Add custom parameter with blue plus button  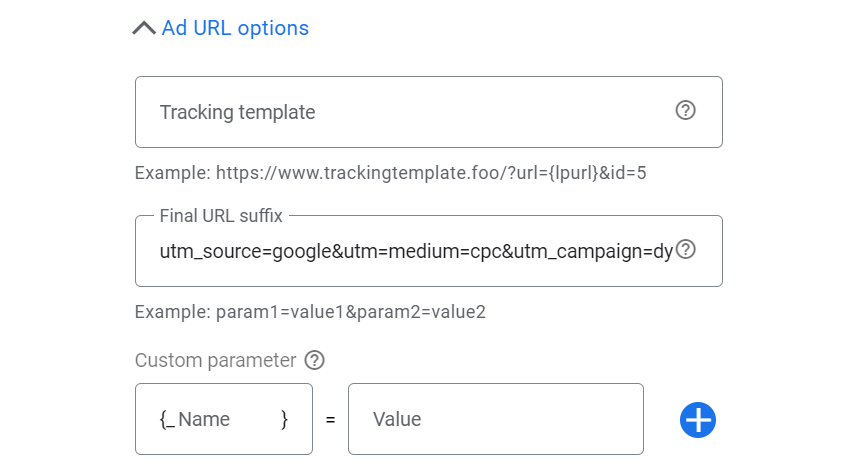[x=698, y=419]
